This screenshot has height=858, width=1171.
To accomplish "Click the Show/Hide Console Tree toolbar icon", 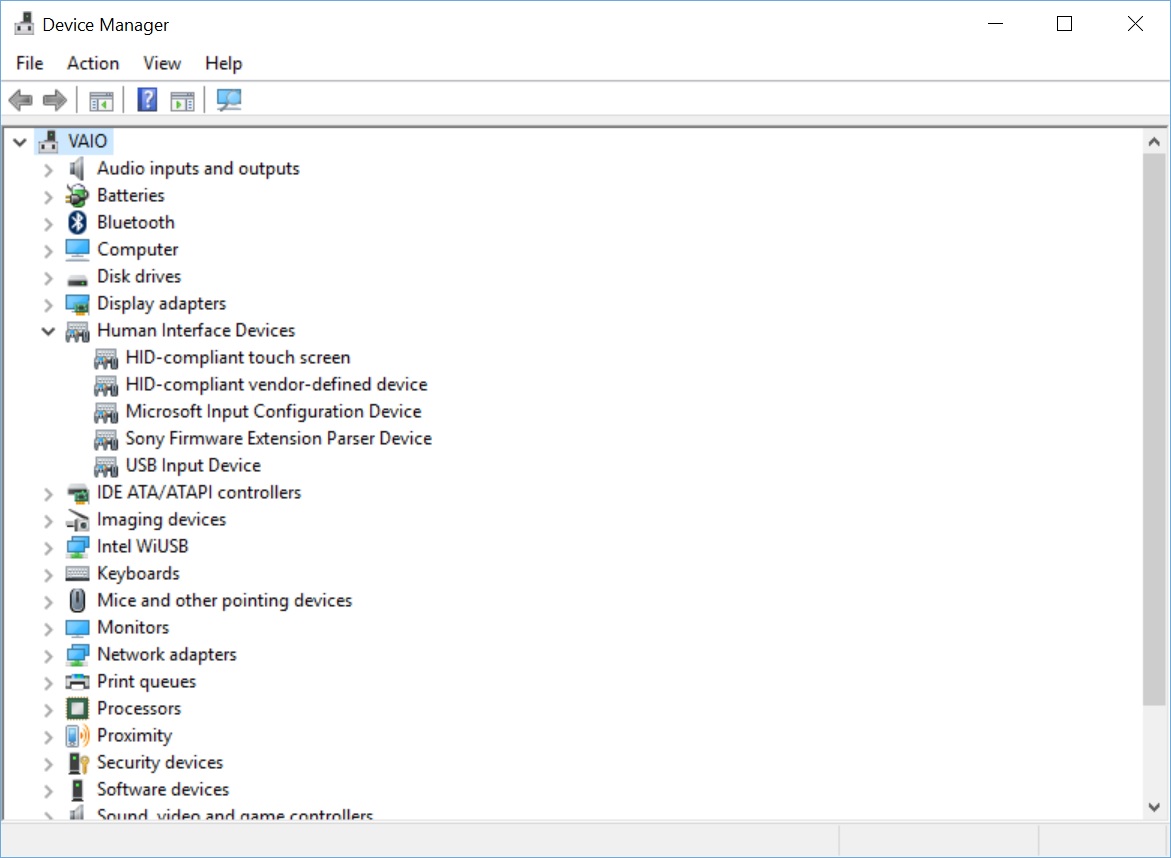I will point(100,98).
